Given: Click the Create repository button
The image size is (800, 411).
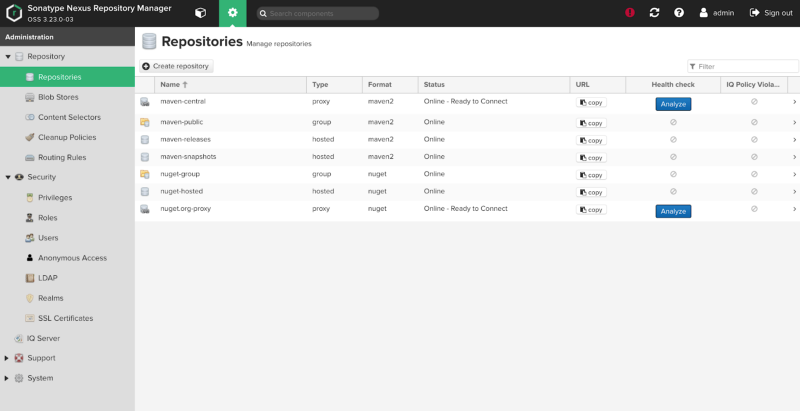Looking at the screenshot, I should pyautogui.click(x=176, y=66).
